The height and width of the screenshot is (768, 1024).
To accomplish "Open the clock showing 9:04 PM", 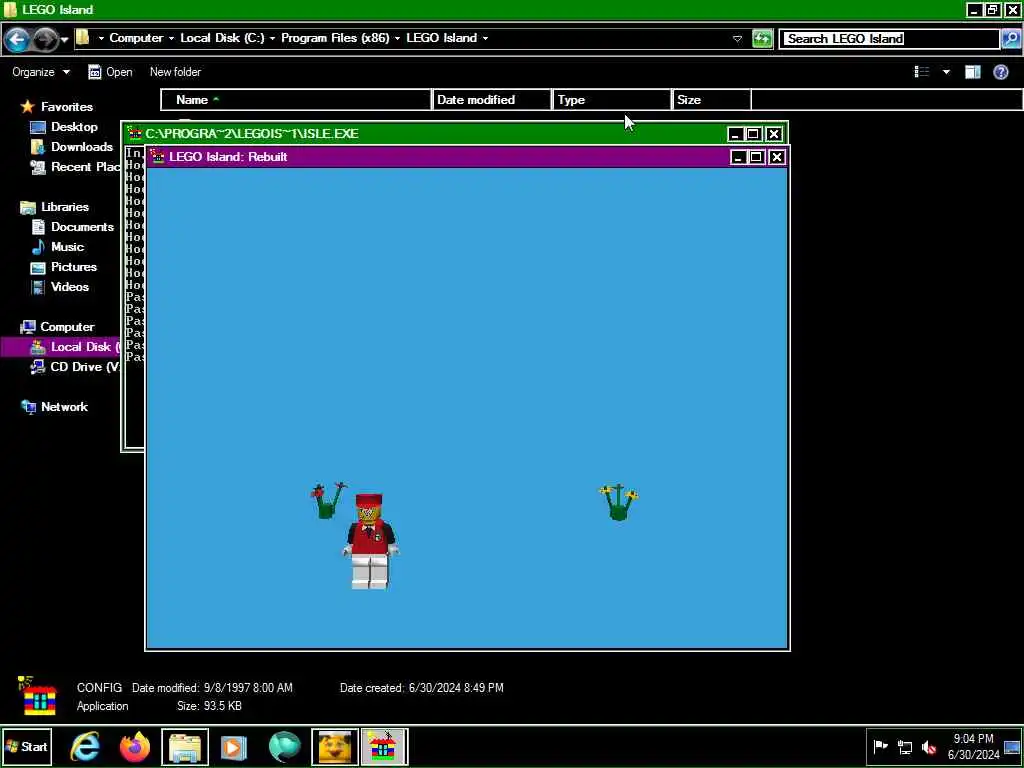I will (973, 746).
